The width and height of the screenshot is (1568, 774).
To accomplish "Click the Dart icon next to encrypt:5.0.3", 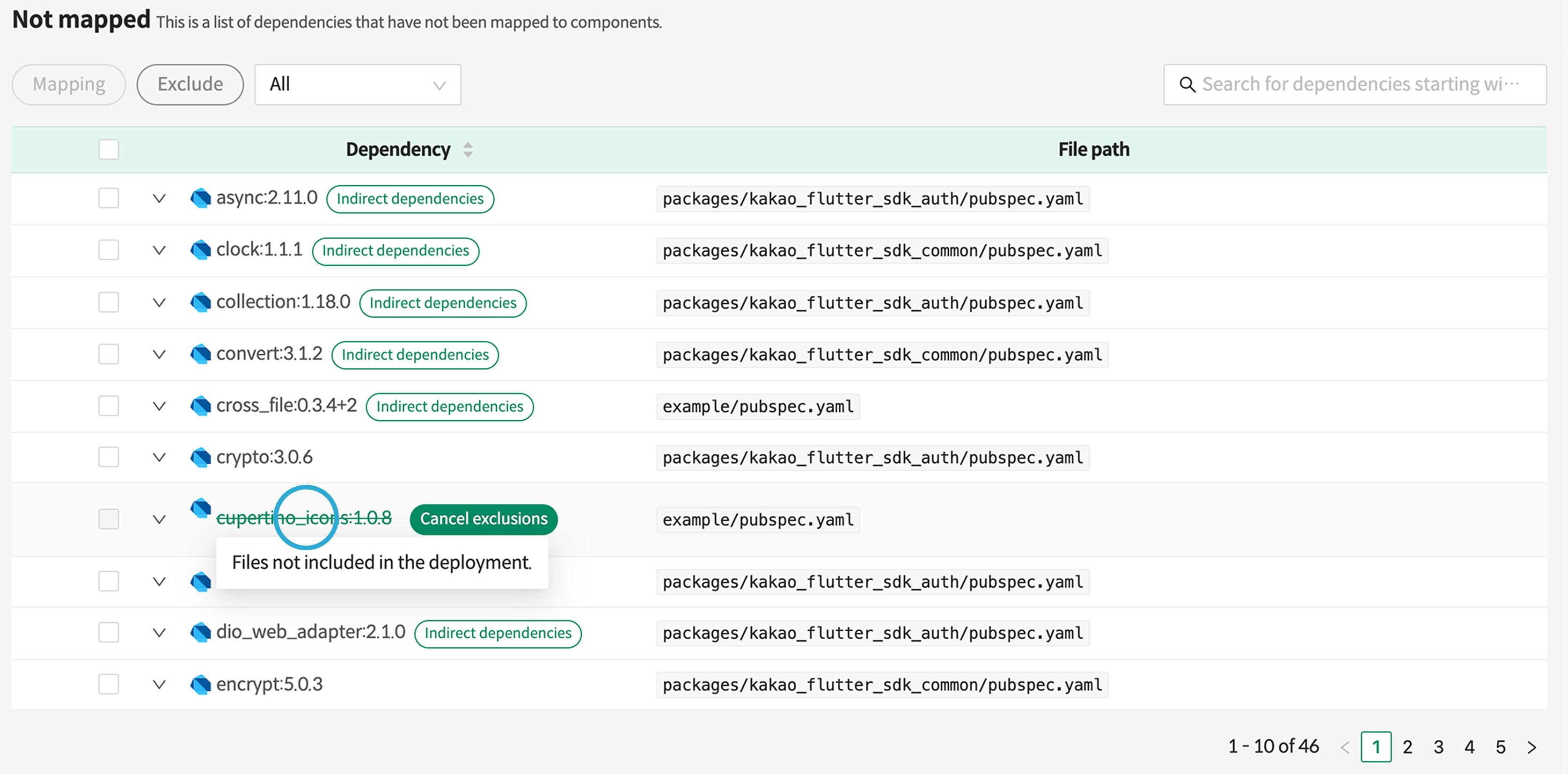I will tap(200, 685).
